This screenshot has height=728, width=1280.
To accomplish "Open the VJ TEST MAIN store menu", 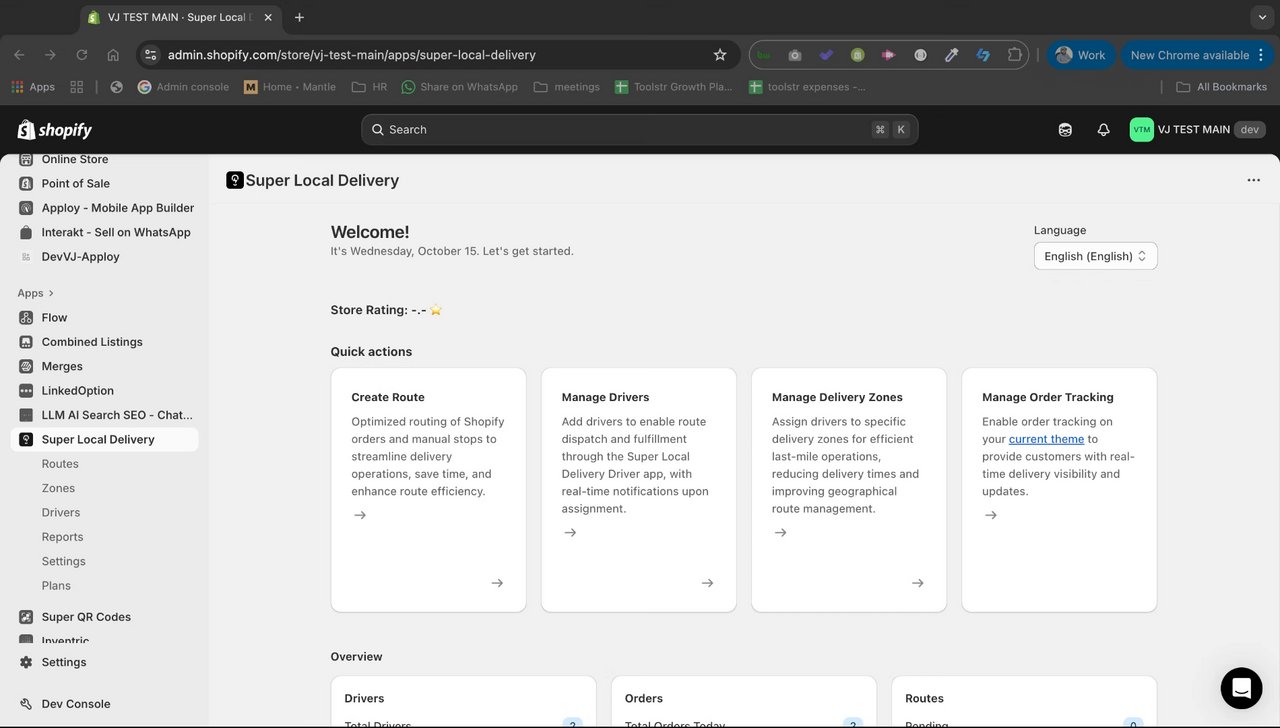I will pos(1197,130).
